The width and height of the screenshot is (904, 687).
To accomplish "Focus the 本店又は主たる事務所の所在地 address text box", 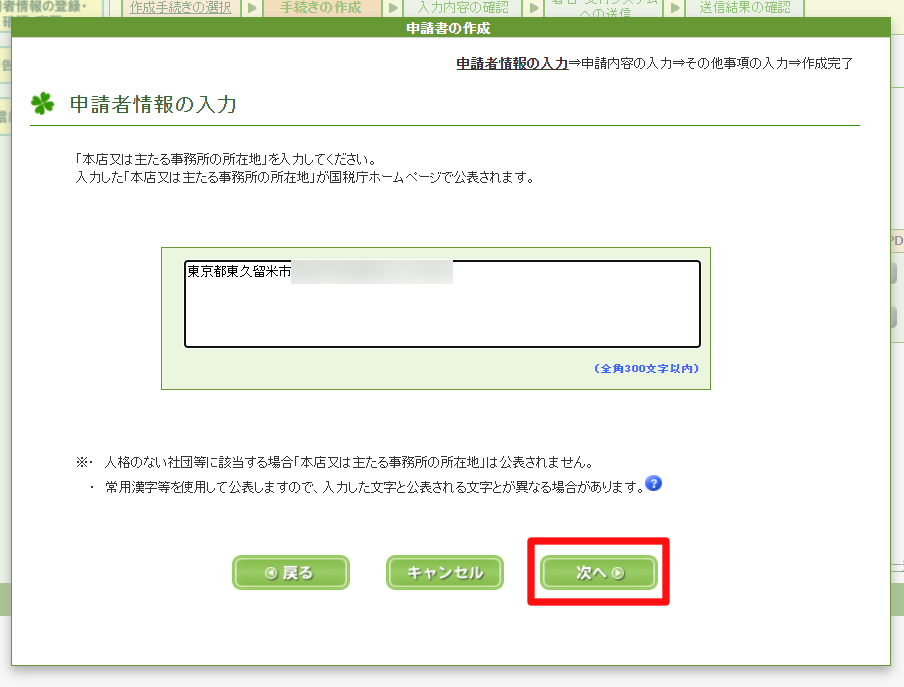I will 442,304.
